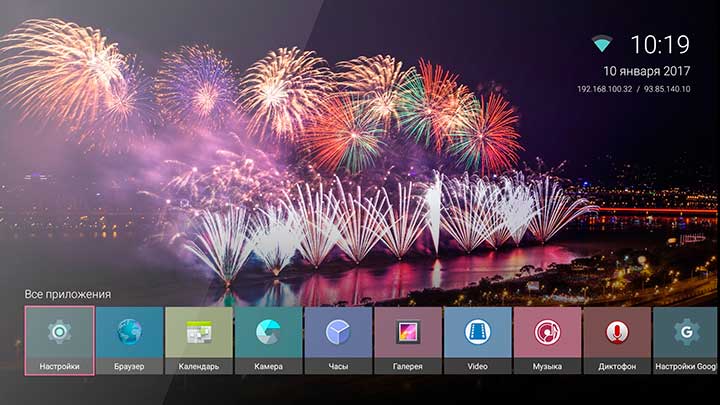The width and height of the screenshot is (720, 405).
Task: Open the Настройки Google app icon
Action: (x=686, y=333)
